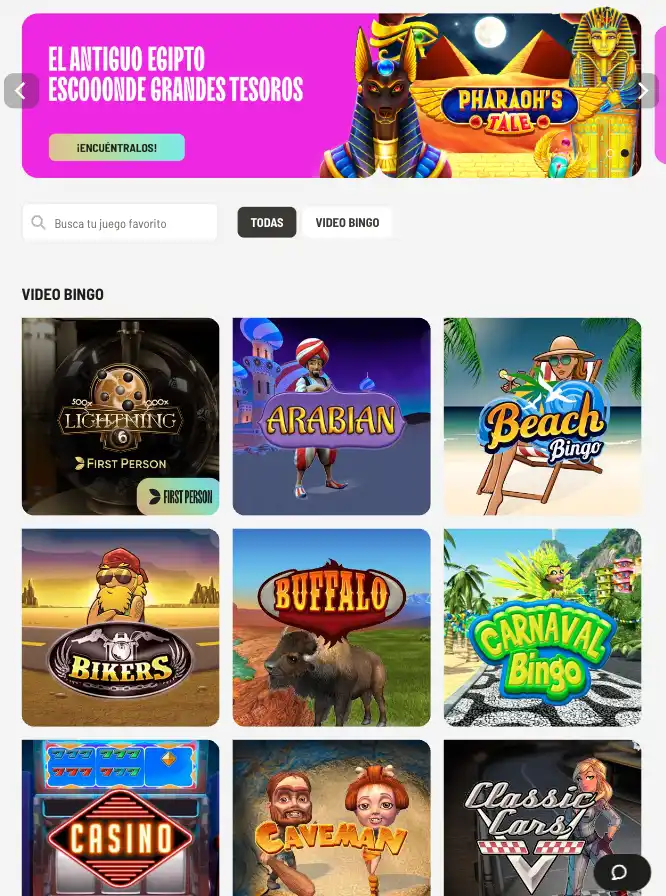Open the Lightning 6 First Person game
Viewport: 666px width, 896px height.
(121, 417)
